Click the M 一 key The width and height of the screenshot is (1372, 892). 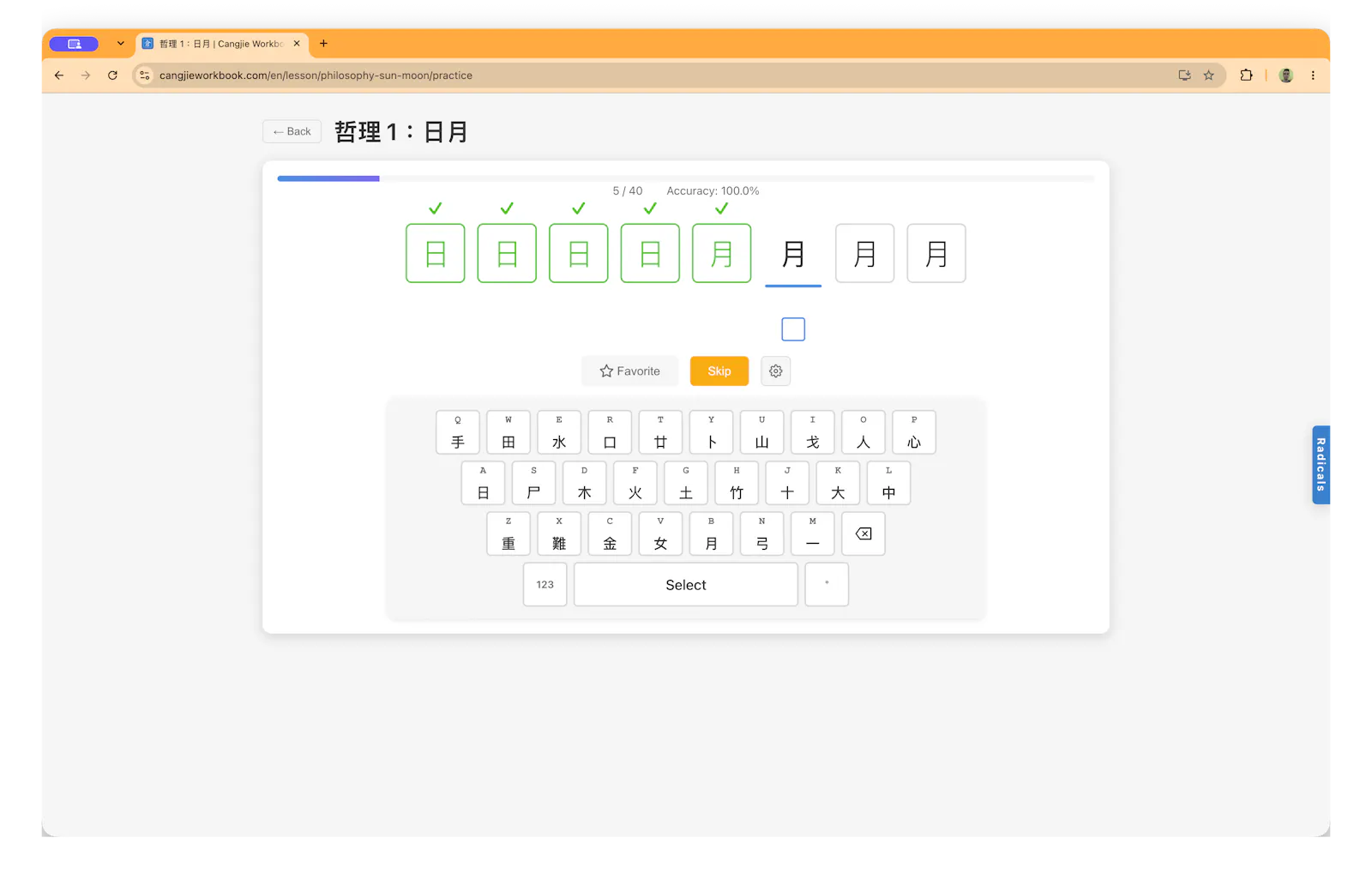pyautogui.click(x=812, y=533)
